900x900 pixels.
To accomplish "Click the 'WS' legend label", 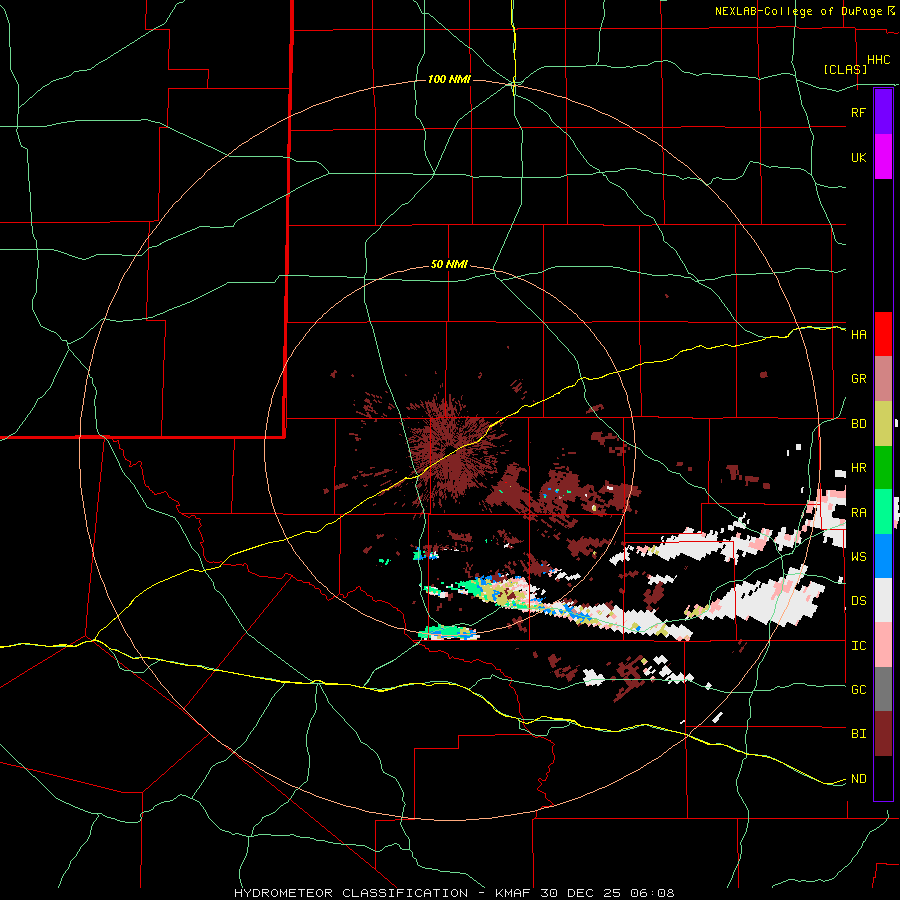I will 858,557.
